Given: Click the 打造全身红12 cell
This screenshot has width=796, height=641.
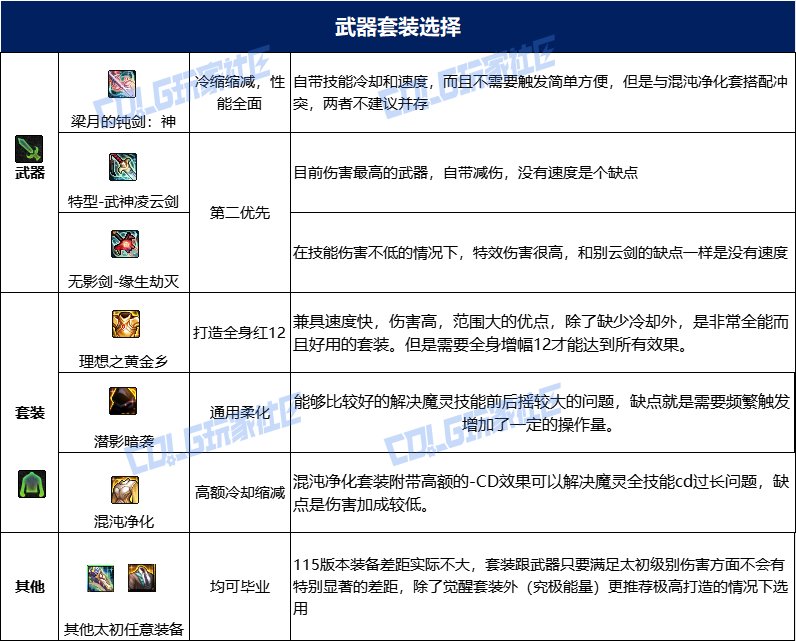Looking at the screenshot, I should (x=240, y=332).
